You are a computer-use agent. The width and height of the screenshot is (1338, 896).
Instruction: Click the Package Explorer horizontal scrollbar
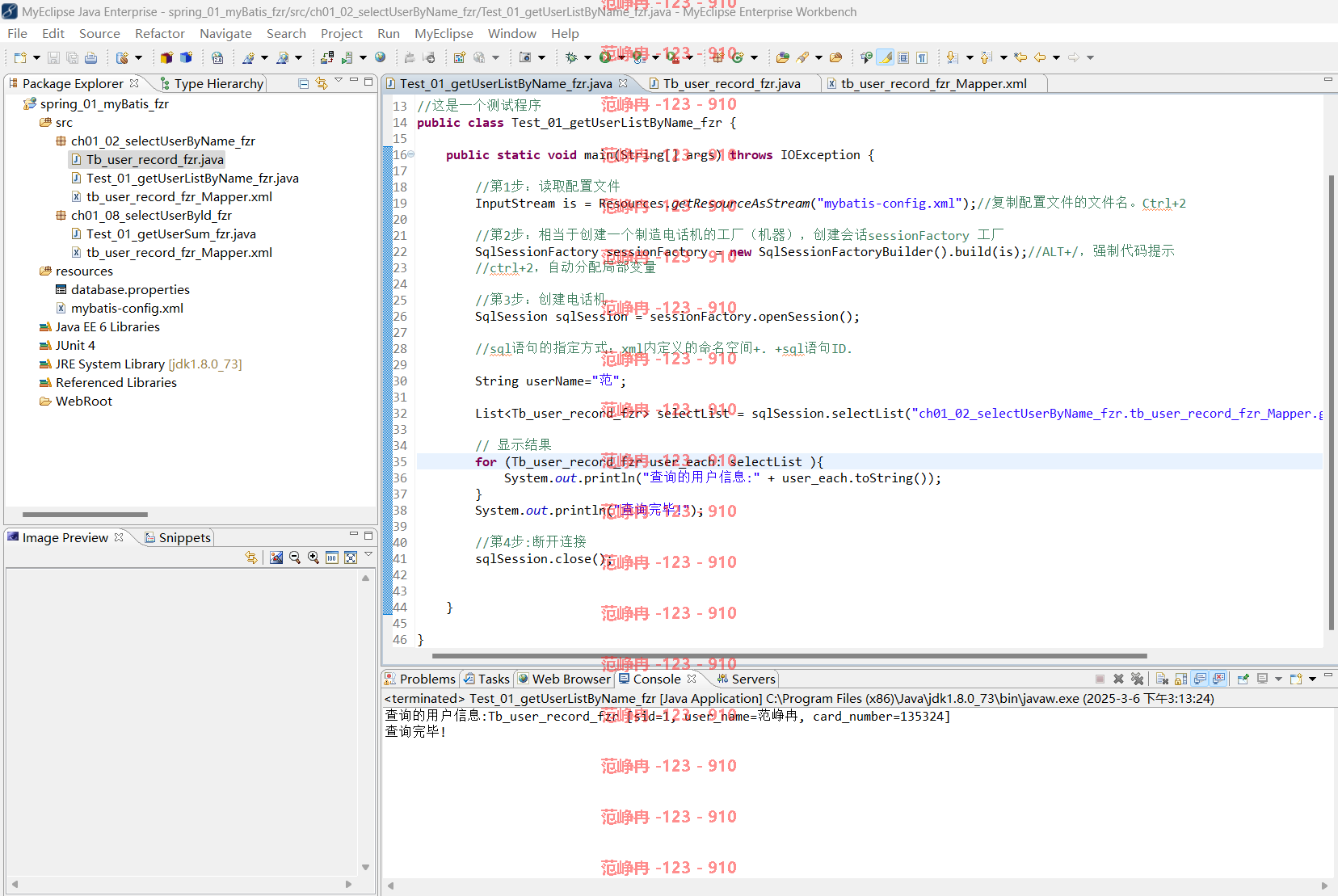tap(85, 514)
